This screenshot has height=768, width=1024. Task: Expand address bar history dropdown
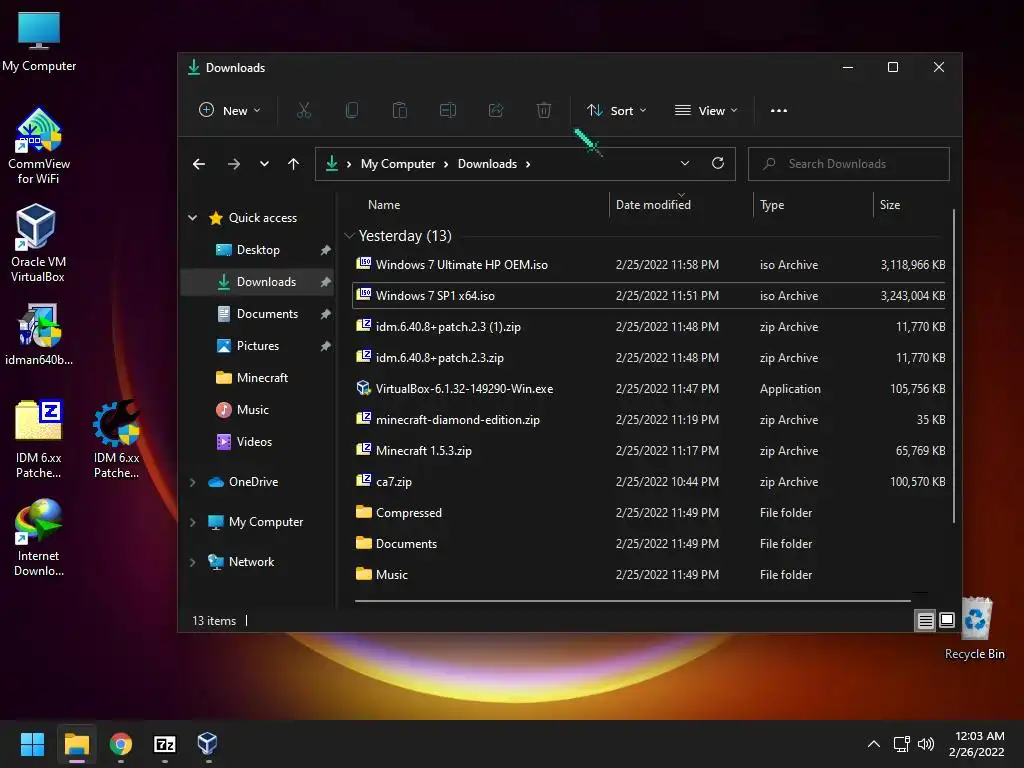[x=684, y=163]
